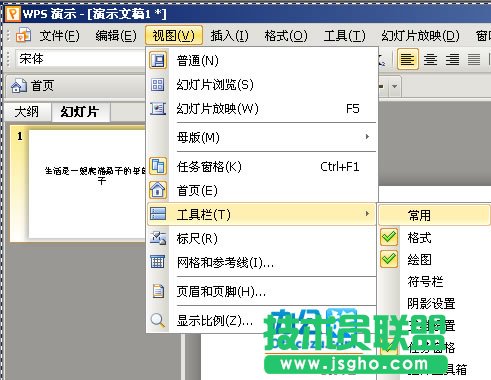
Task: Toggle the 绘图 toolbar checkmark
Action: 389,259
